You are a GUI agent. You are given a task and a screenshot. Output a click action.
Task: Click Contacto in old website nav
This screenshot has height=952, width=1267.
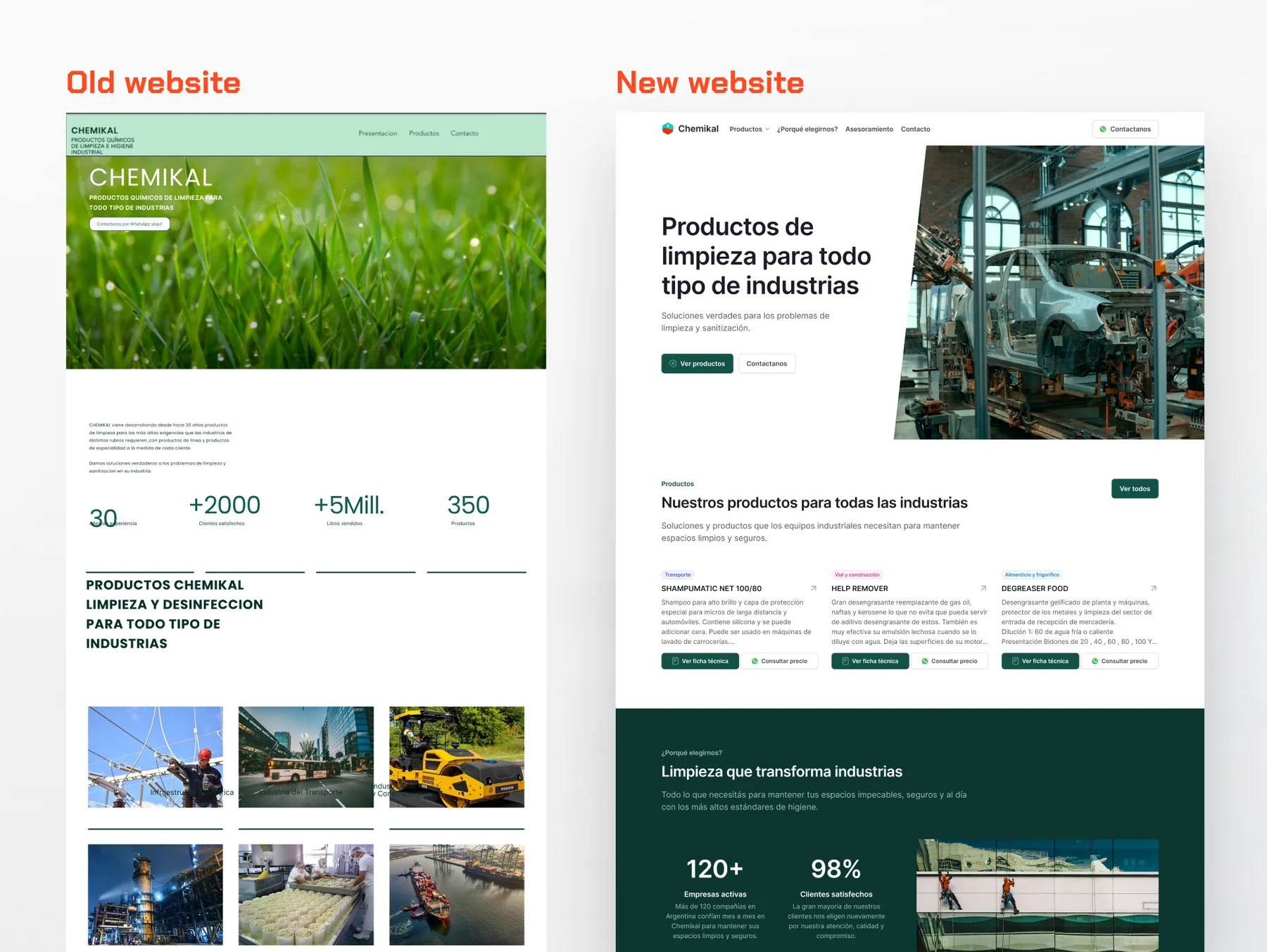pyautogui.click(x=464, y=133)
